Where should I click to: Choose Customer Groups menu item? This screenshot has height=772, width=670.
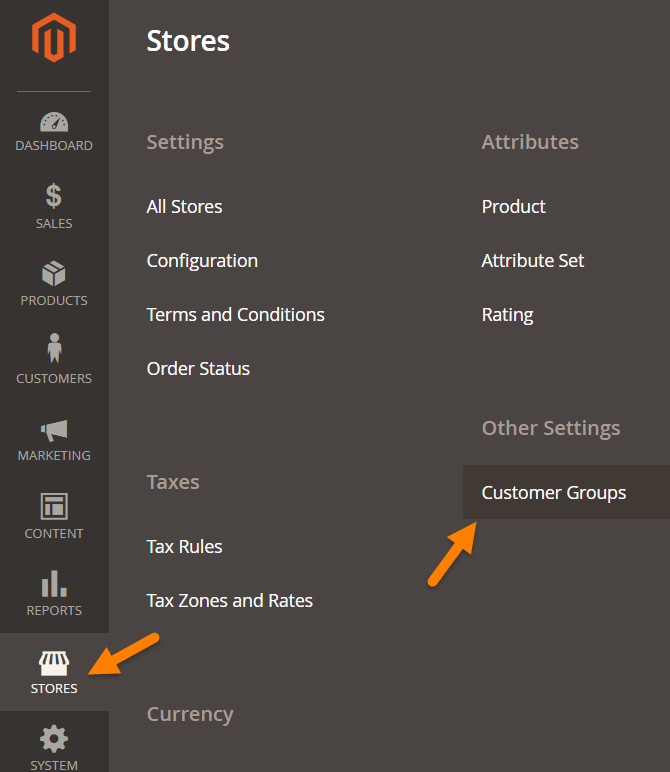click(x=553, y=493)
